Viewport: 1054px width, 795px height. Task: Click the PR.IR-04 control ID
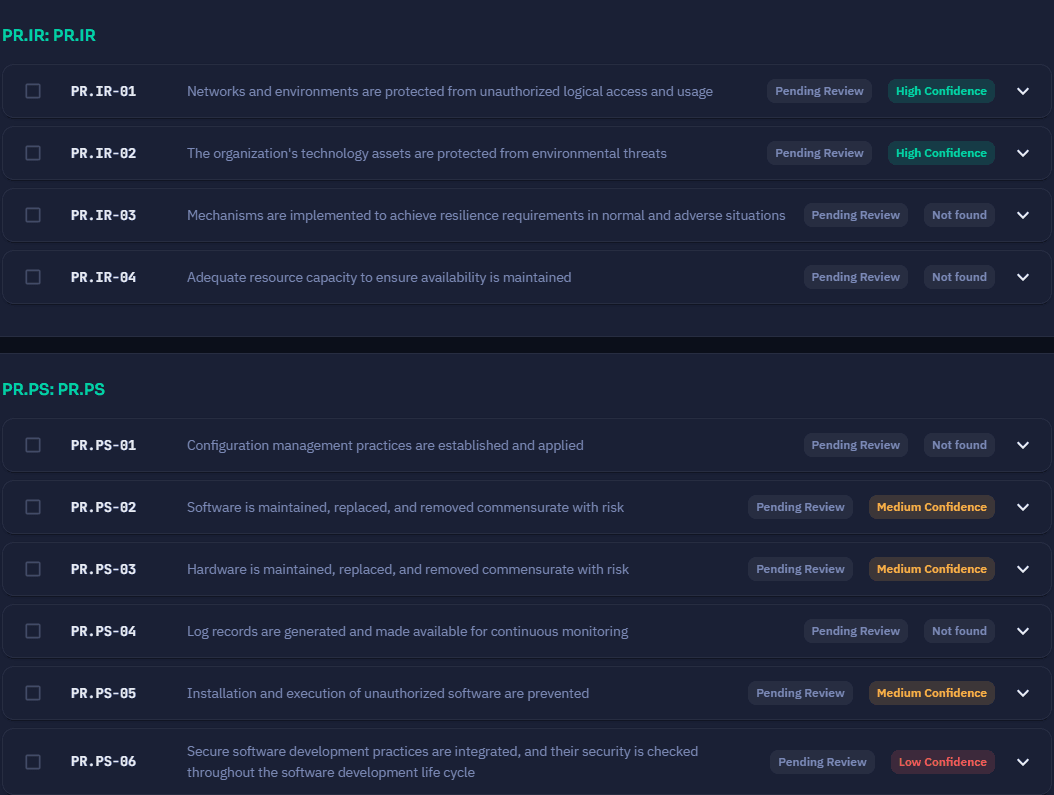[104, 277]
